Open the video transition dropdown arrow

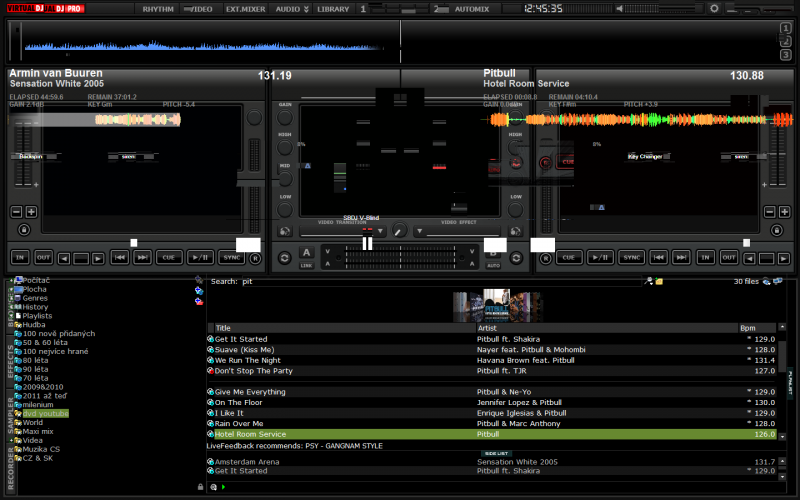click(x=380, y=231)
